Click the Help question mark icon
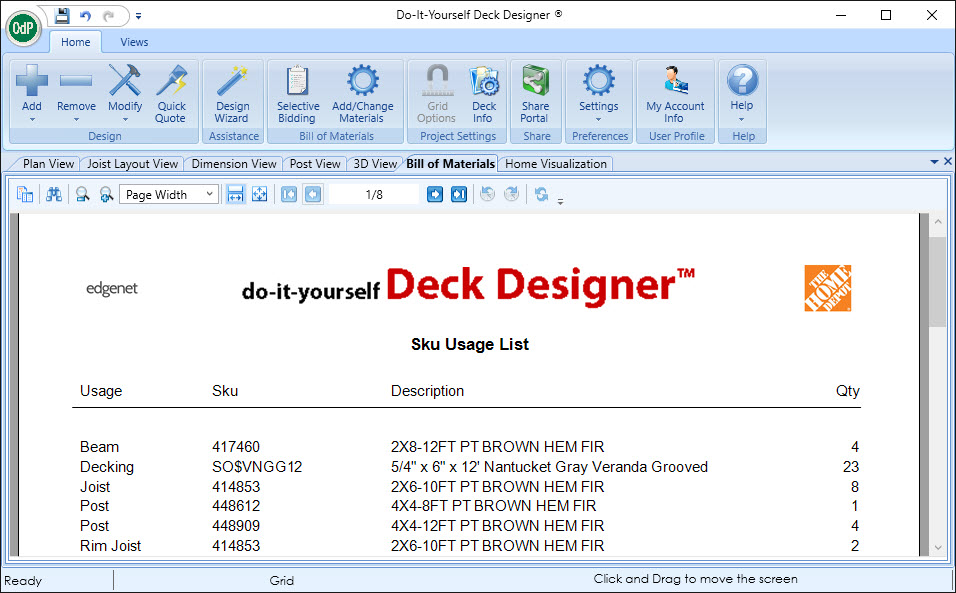 point(742,80)
